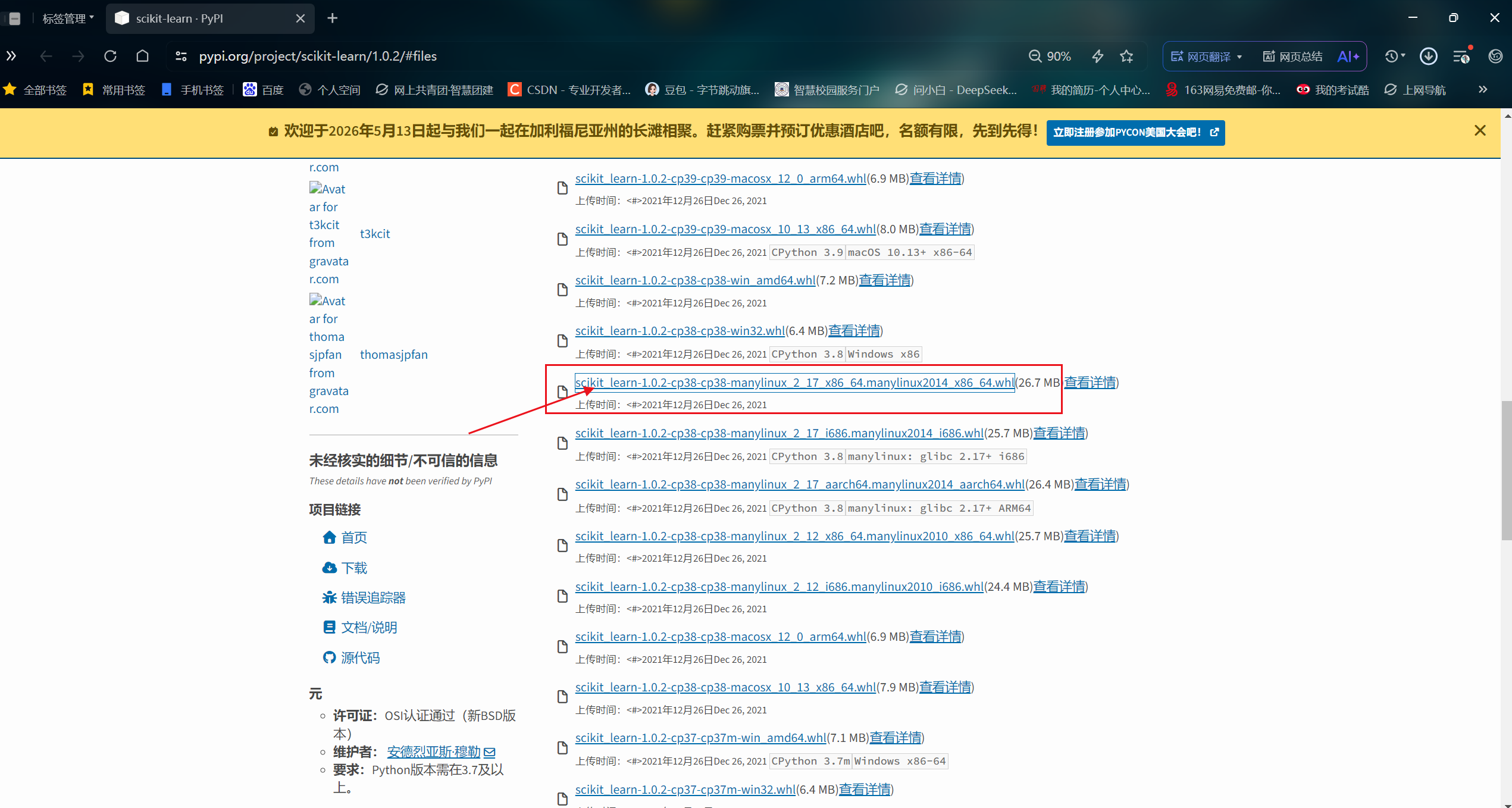Click cloud download icon next to 下载

point(329,568)
